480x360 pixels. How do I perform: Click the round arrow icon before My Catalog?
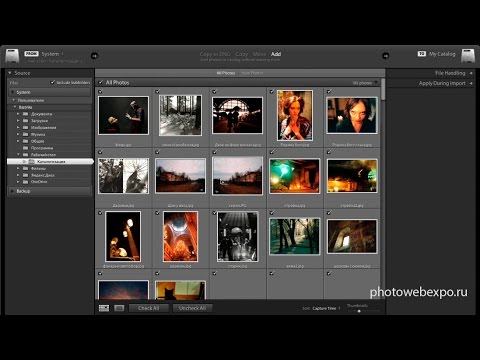[385, 56]
